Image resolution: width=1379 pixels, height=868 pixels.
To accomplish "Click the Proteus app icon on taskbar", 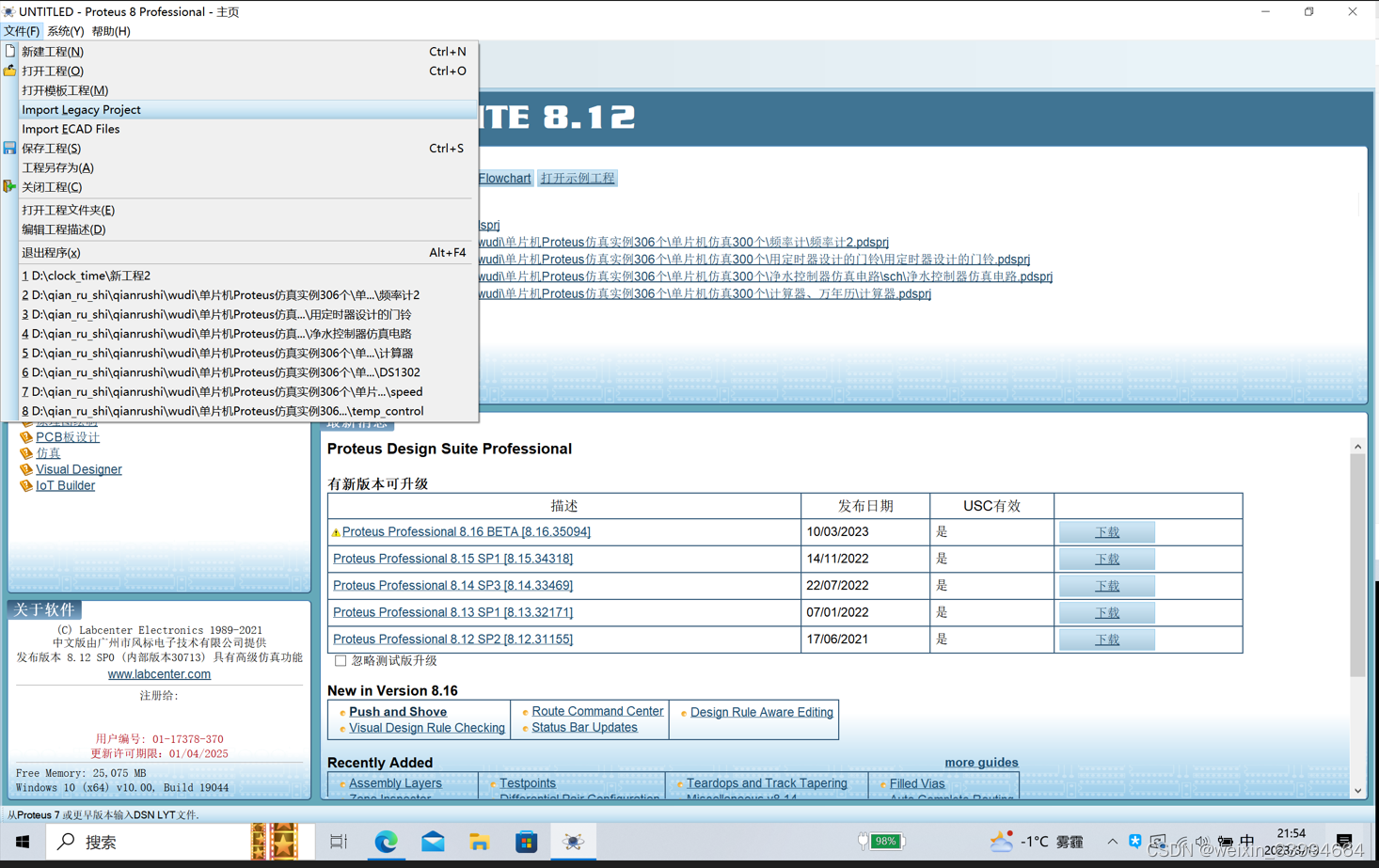I will click(573, 842).
